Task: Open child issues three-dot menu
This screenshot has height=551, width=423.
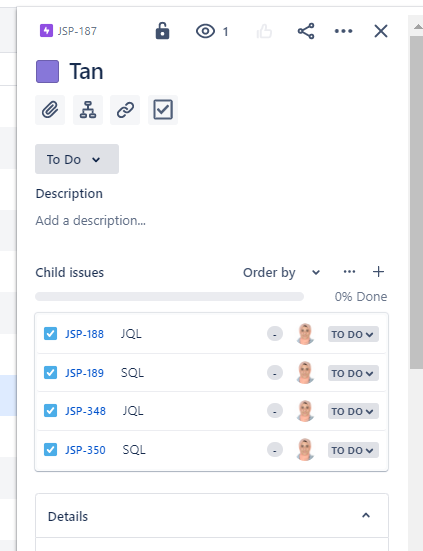Action: tap(349, 272)
